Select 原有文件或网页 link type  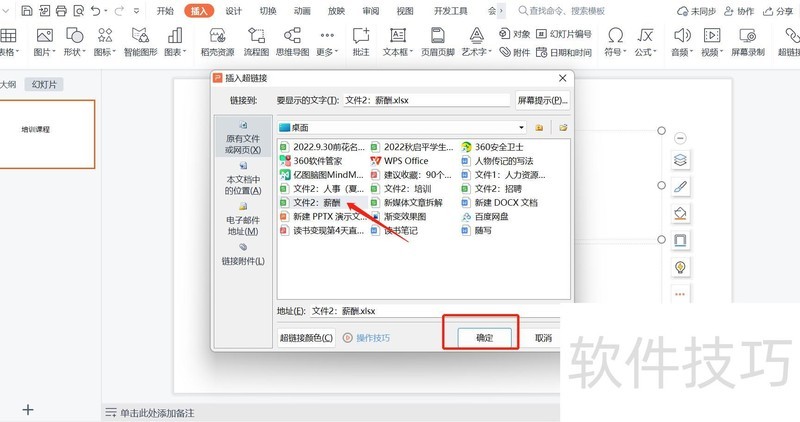243,138
